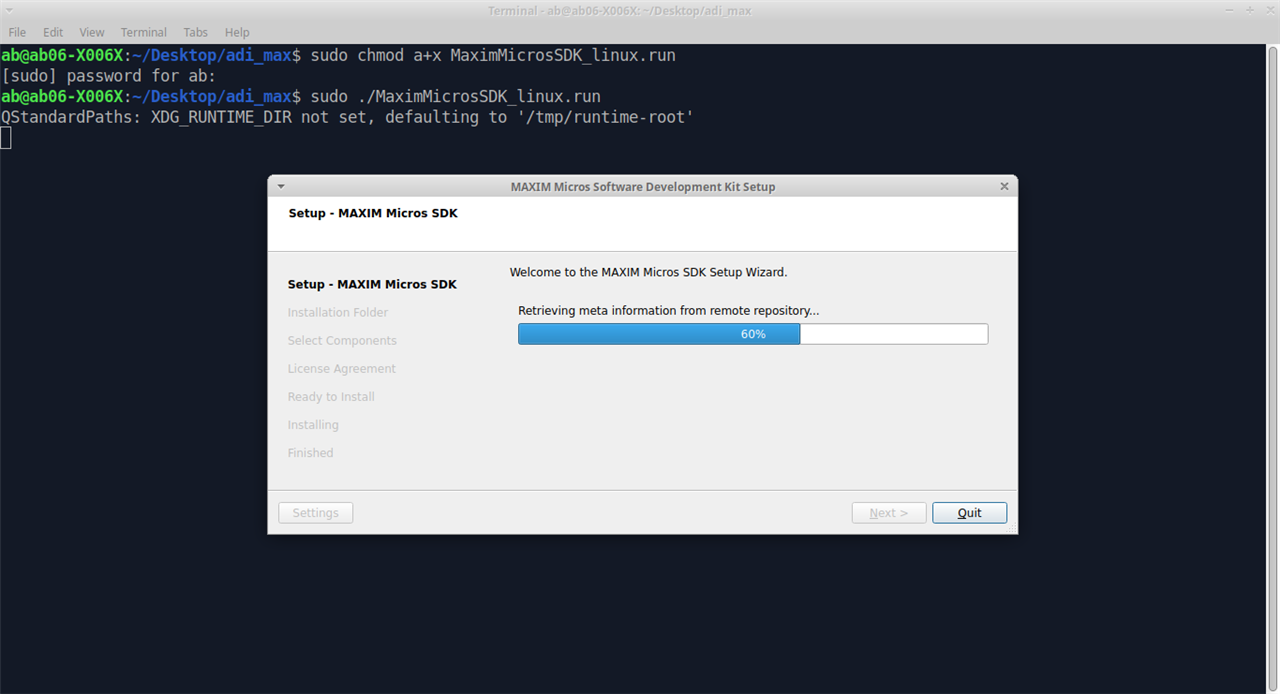Click 'Retrieving meta information from remote repository...' text
The image size is (1280, 694).
[669, 311]
